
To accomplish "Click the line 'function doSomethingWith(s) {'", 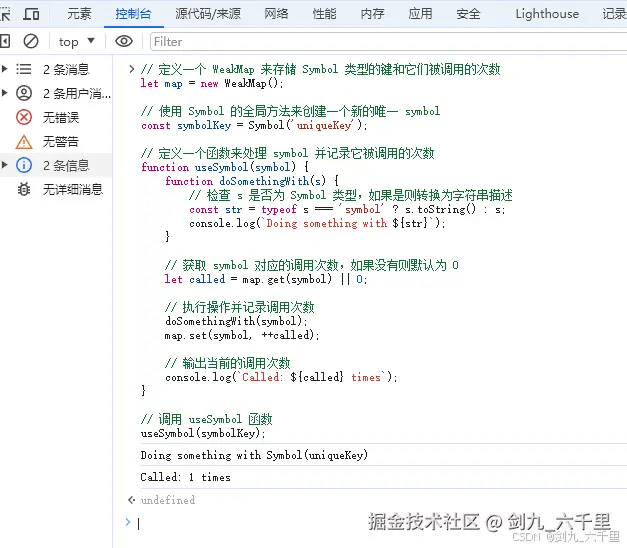I will [252, 181].
